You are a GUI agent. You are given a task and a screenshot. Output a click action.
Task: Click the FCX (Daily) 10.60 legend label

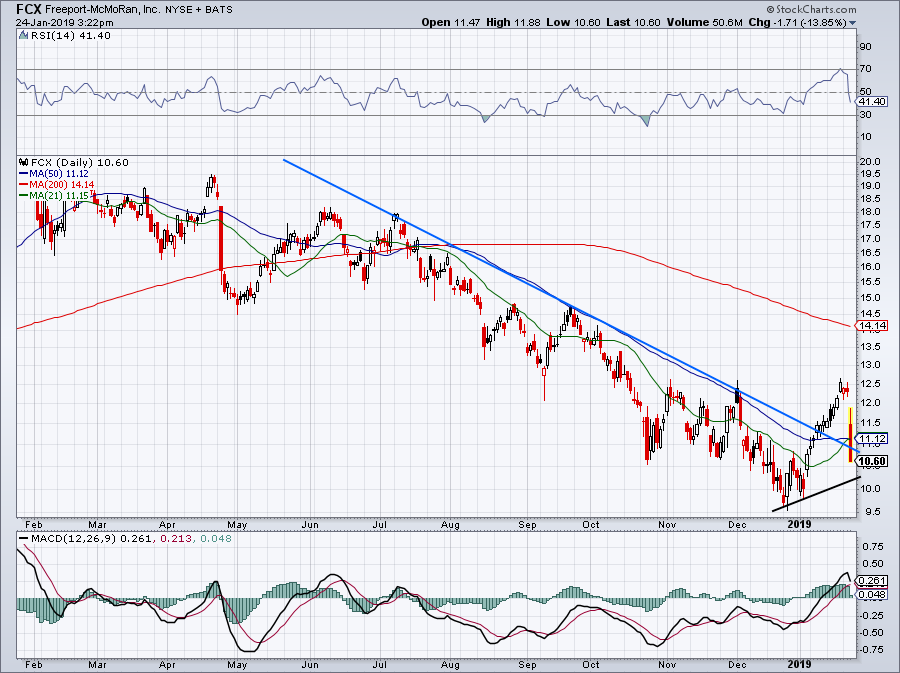pyautogui.click(x=80, y=162)
